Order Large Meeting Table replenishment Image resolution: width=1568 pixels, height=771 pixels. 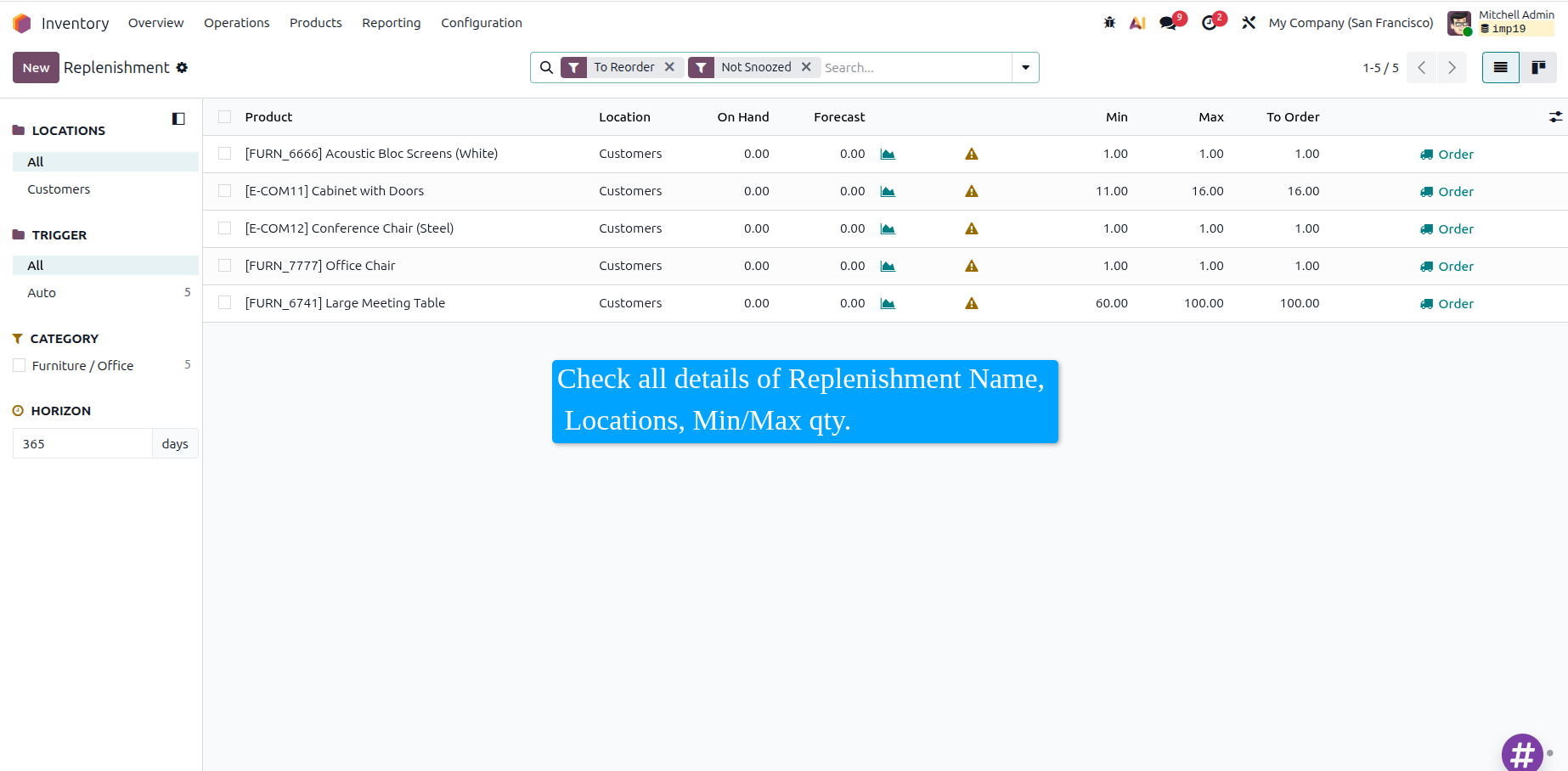coord(1447,303)
